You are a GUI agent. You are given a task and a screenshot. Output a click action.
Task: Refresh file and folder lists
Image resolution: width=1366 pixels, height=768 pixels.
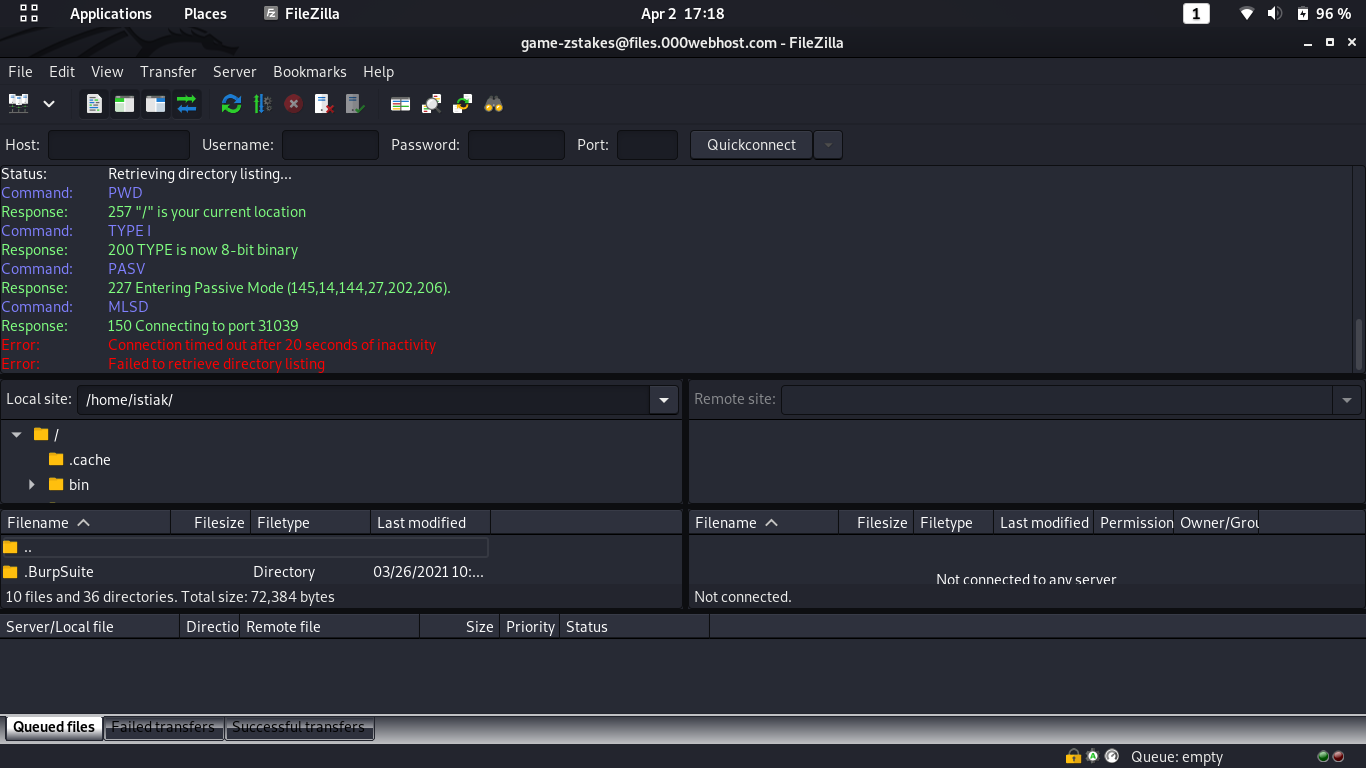pos(231,103)
